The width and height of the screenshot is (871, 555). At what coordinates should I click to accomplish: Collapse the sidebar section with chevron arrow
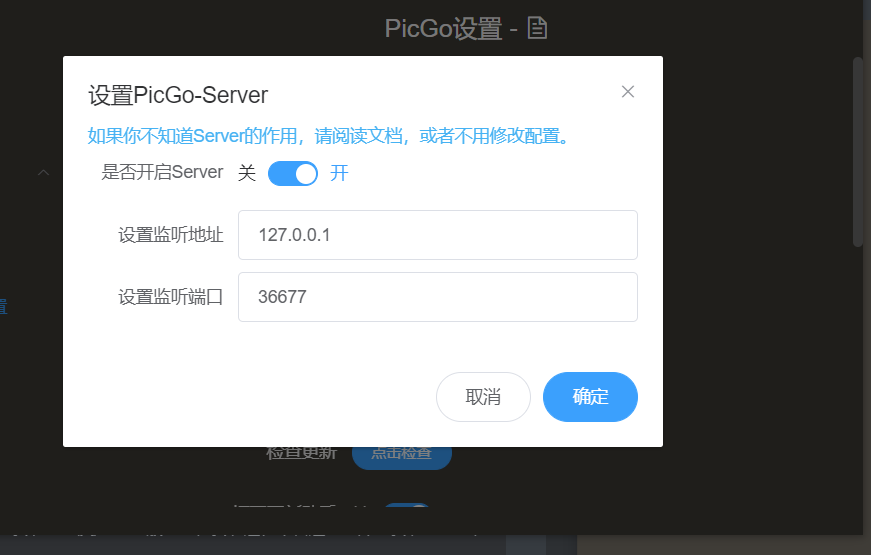(43, 172)
